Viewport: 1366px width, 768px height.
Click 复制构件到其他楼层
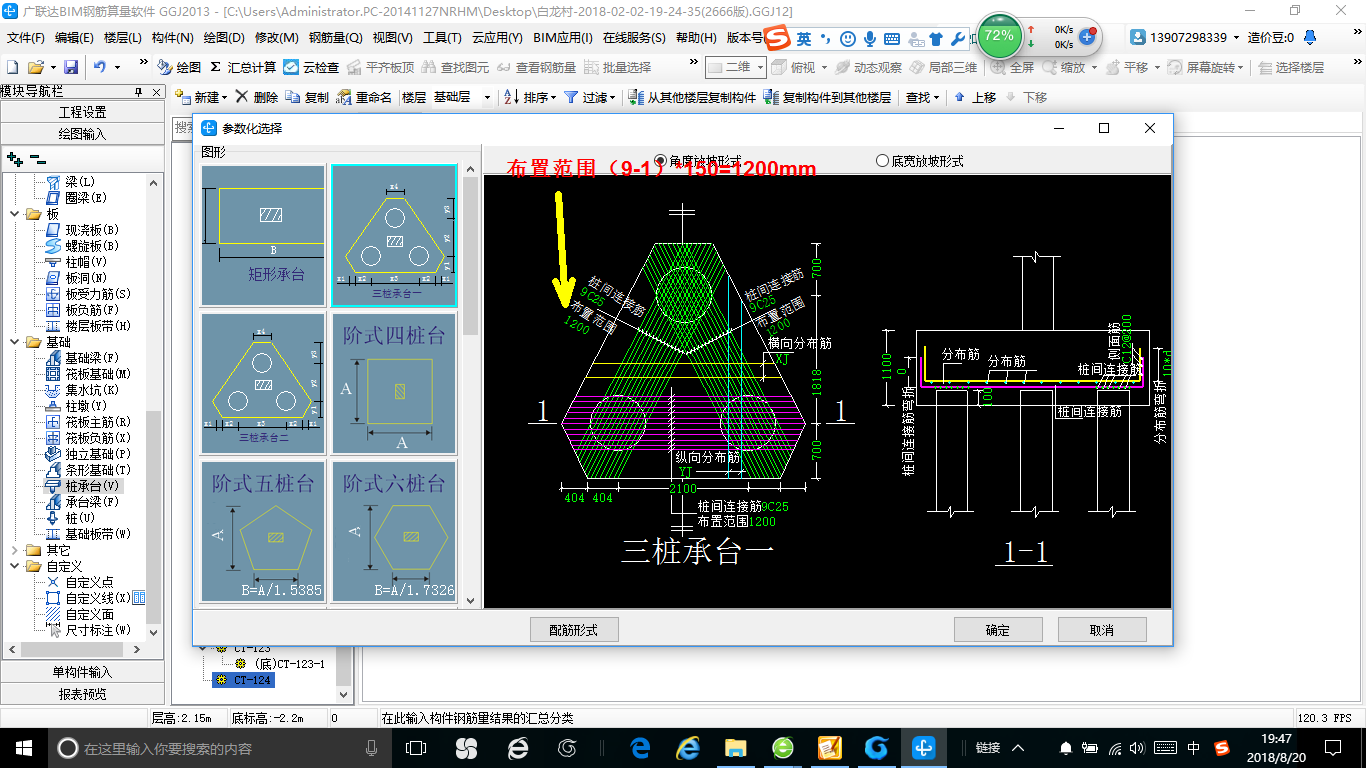click(x=827, y=97)
